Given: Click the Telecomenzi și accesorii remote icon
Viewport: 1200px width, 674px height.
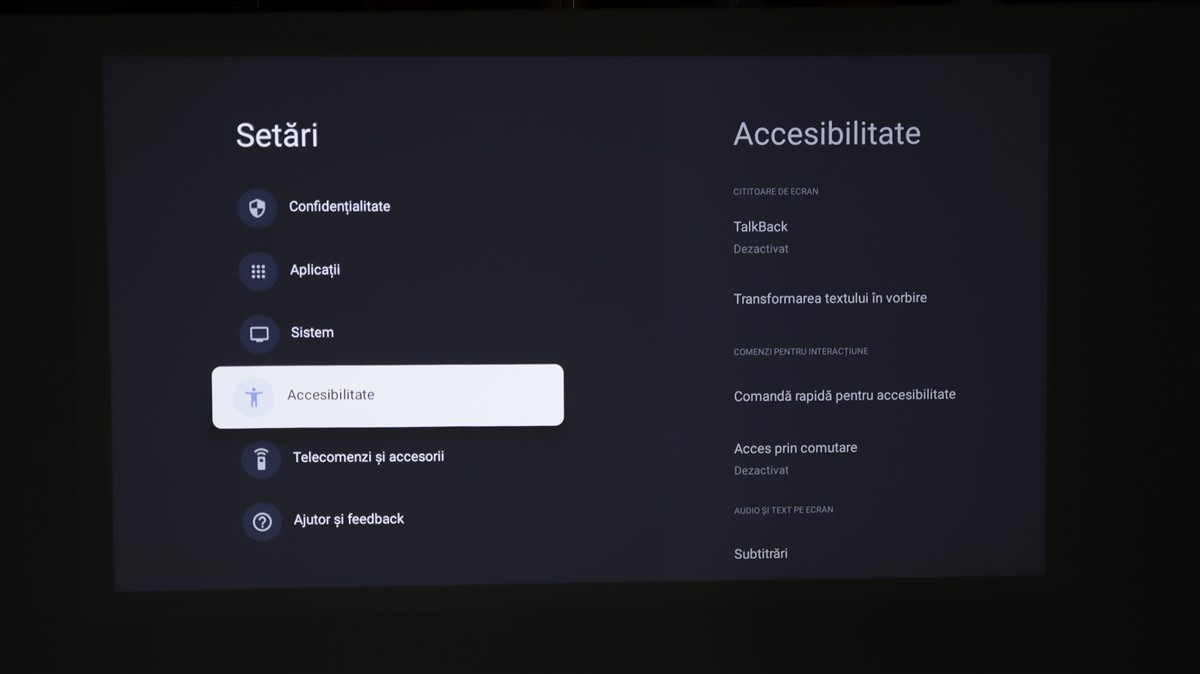Looking at the screenshot, I should point(261,459).
